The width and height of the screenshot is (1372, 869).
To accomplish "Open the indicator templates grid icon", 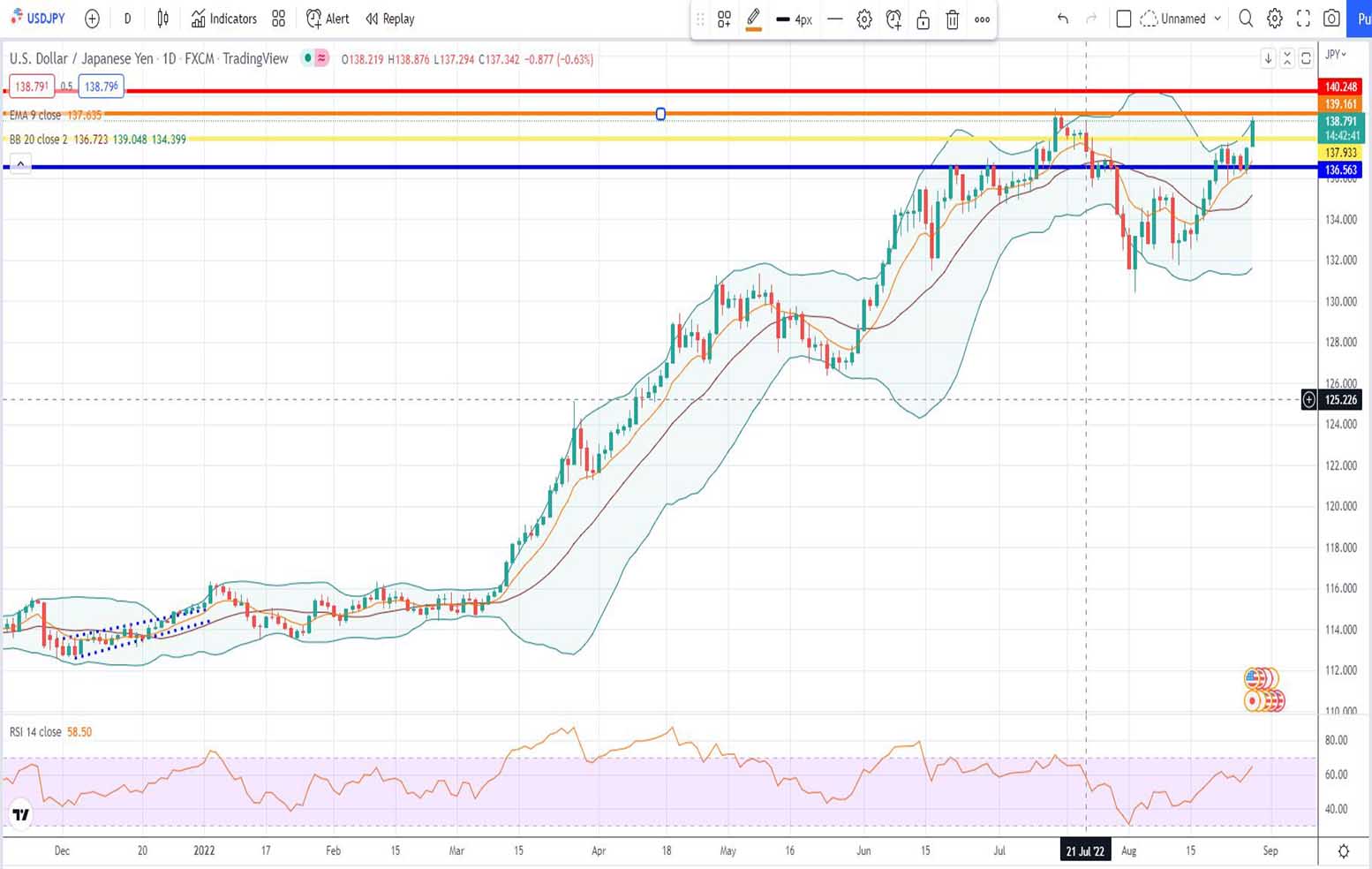I will [279, 19].
